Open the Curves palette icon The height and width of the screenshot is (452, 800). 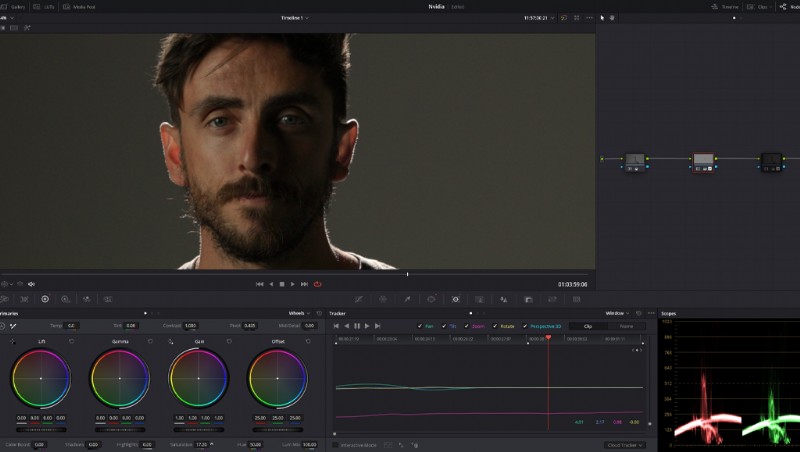tap(359, 299)
